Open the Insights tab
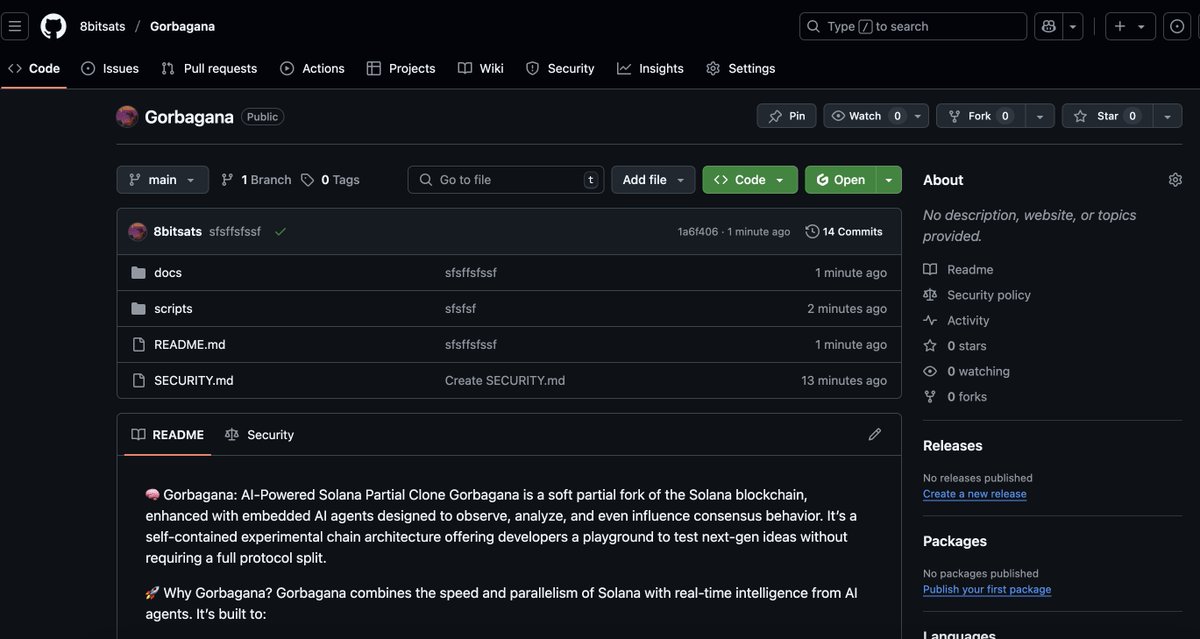The image size is (1200, 639). (650, 68)
